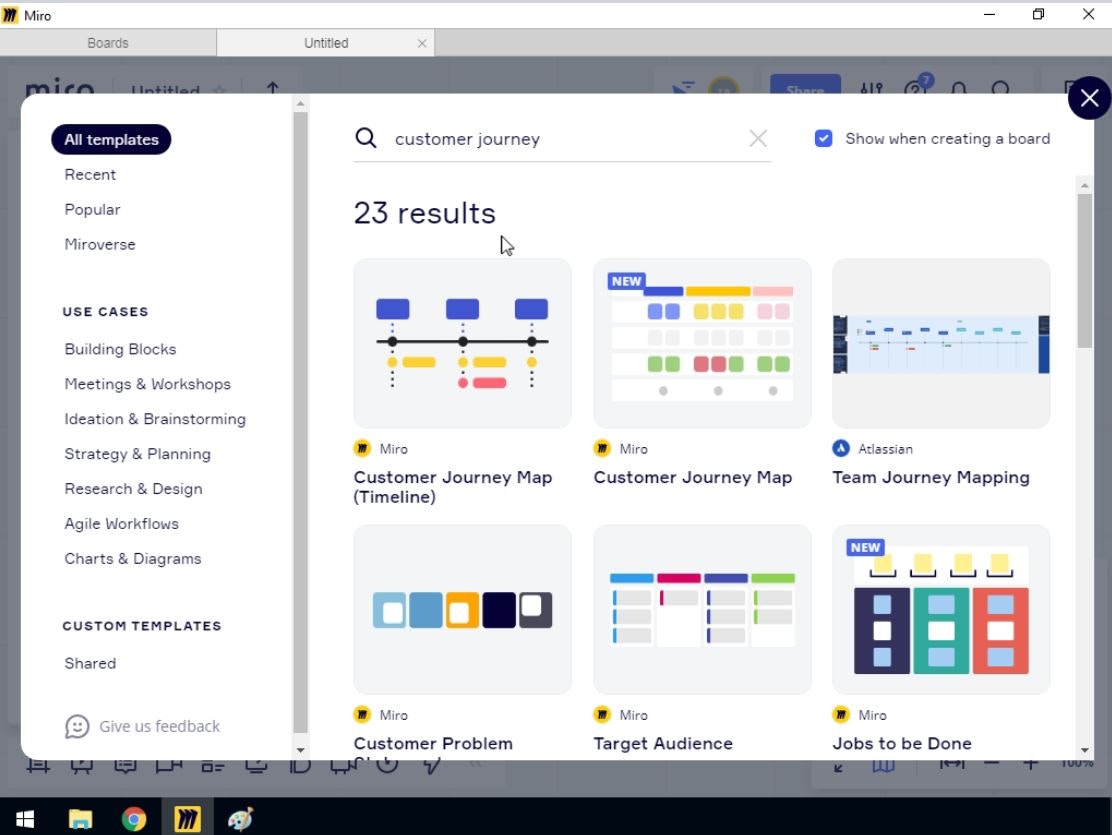1112x835 pixels.
Task: Select Charts & Diagrams use case
Action: [133, 558]
